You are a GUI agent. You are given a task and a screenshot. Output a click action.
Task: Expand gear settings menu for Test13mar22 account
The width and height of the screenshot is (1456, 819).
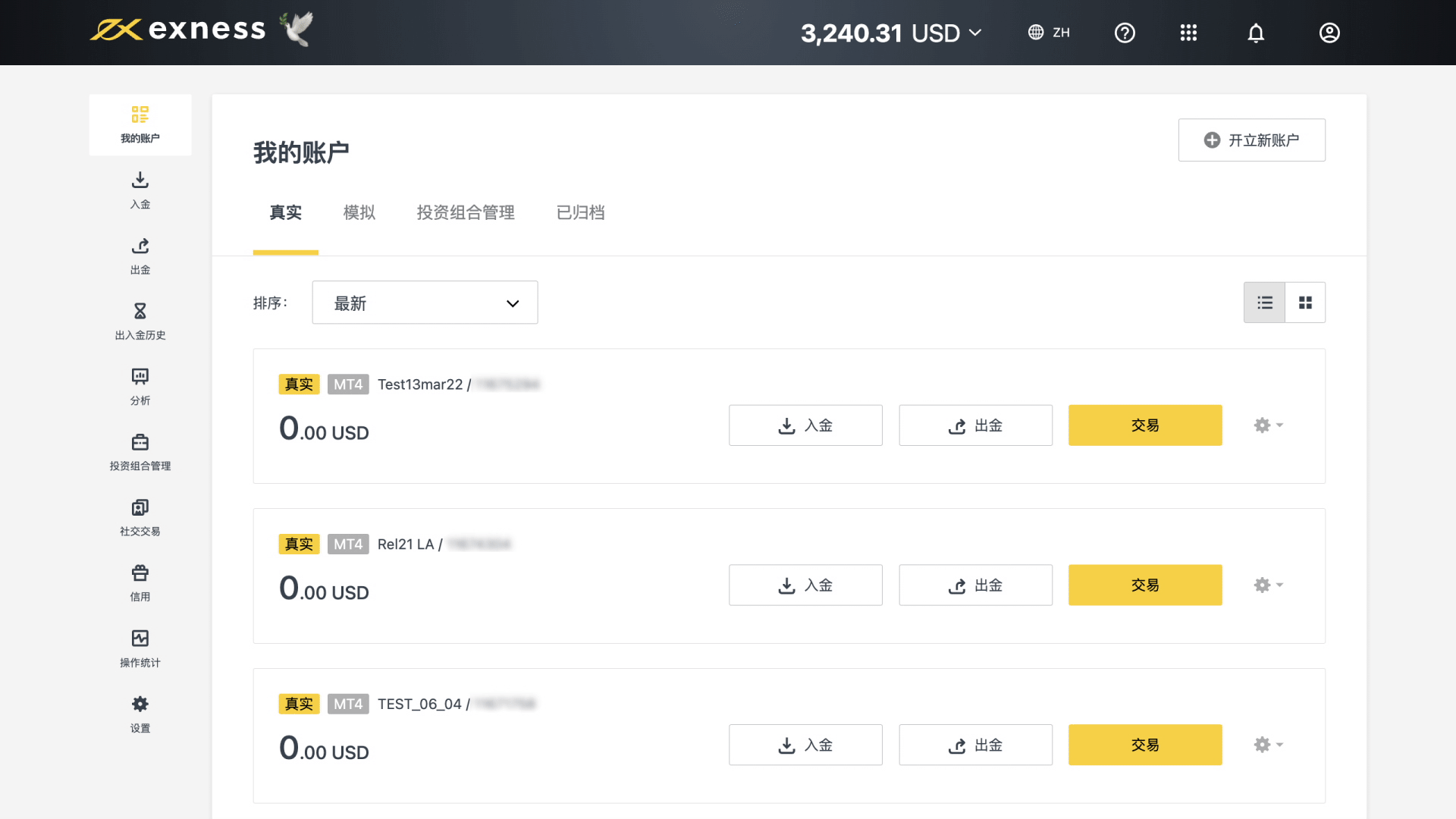(x=1268, y=425)
